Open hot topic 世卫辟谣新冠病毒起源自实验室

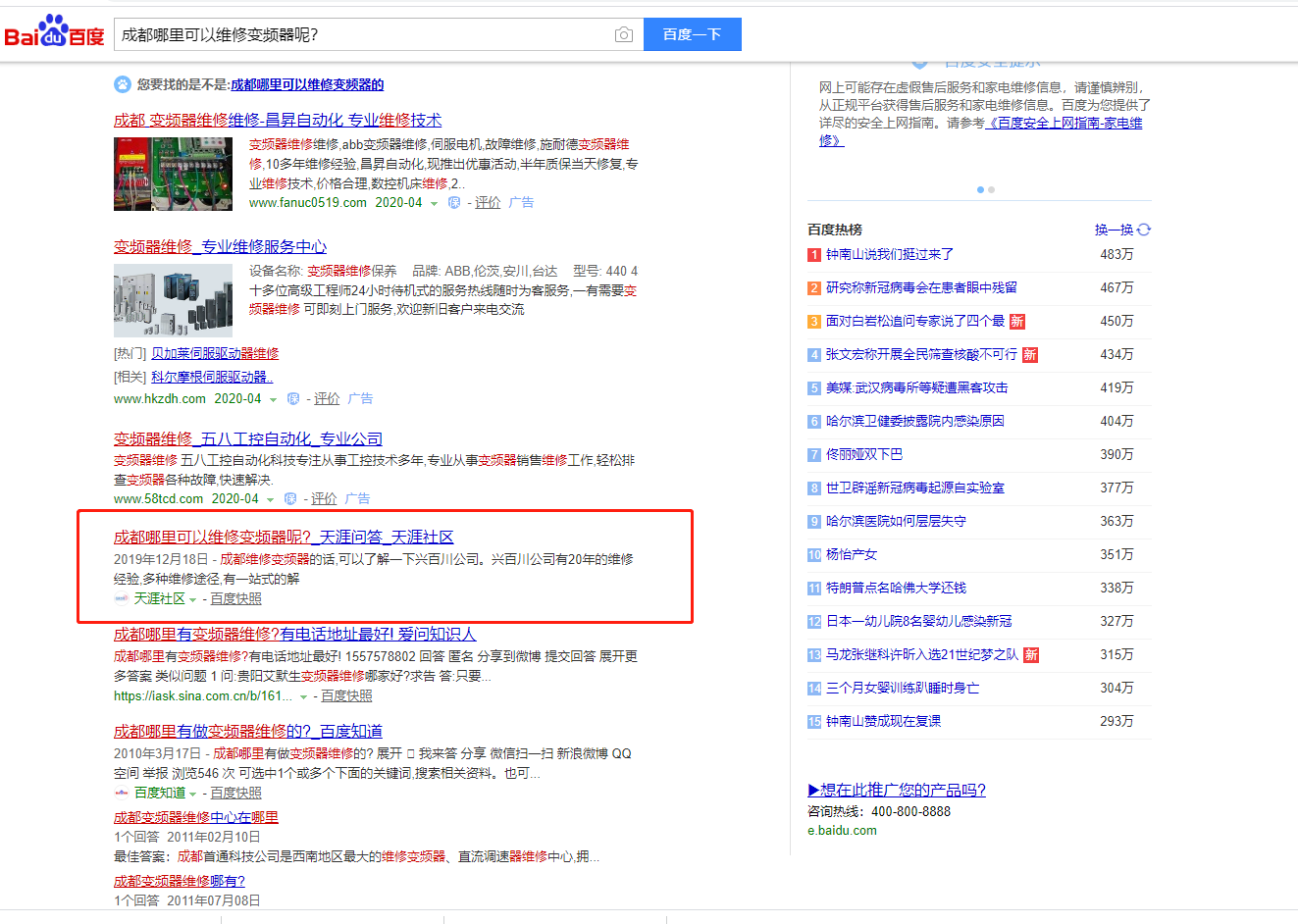915,488
